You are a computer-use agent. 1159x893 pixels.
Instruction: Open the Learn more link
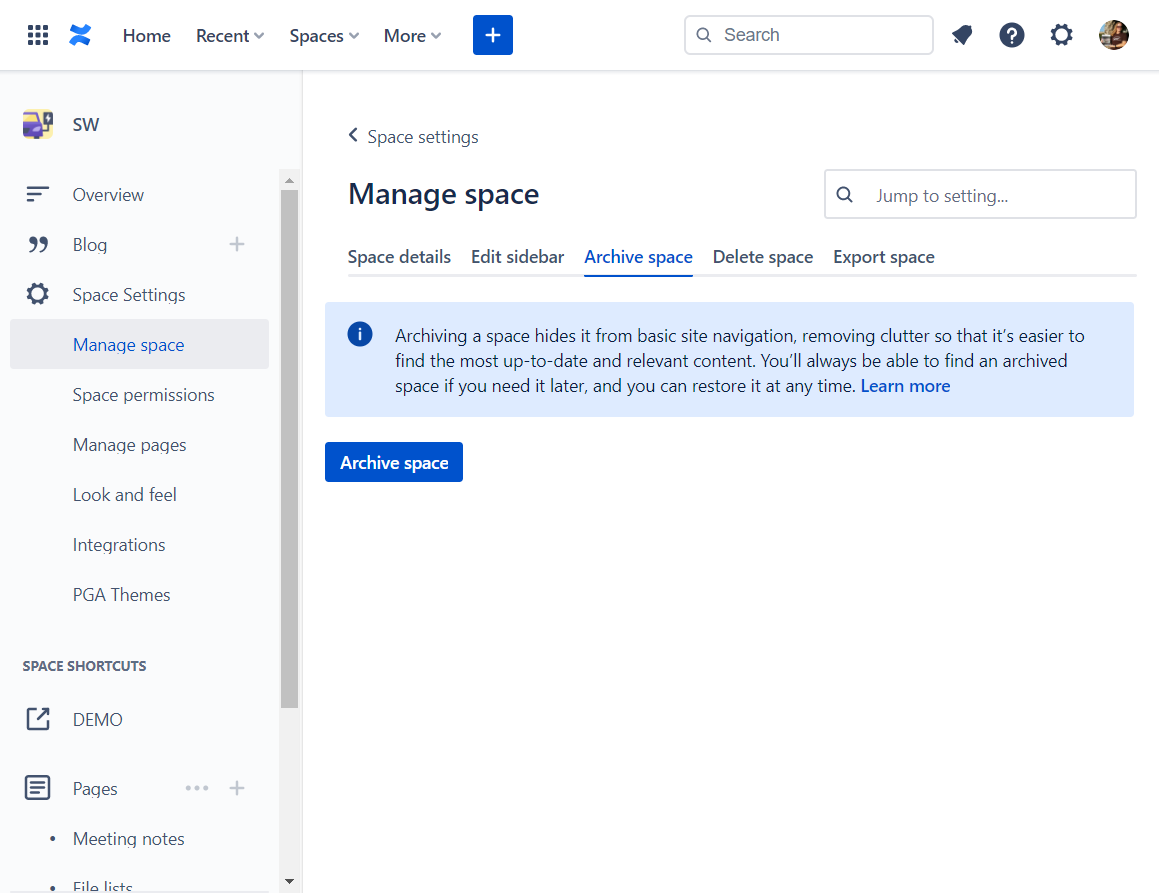pyautogui.click(x=904, y=385)
